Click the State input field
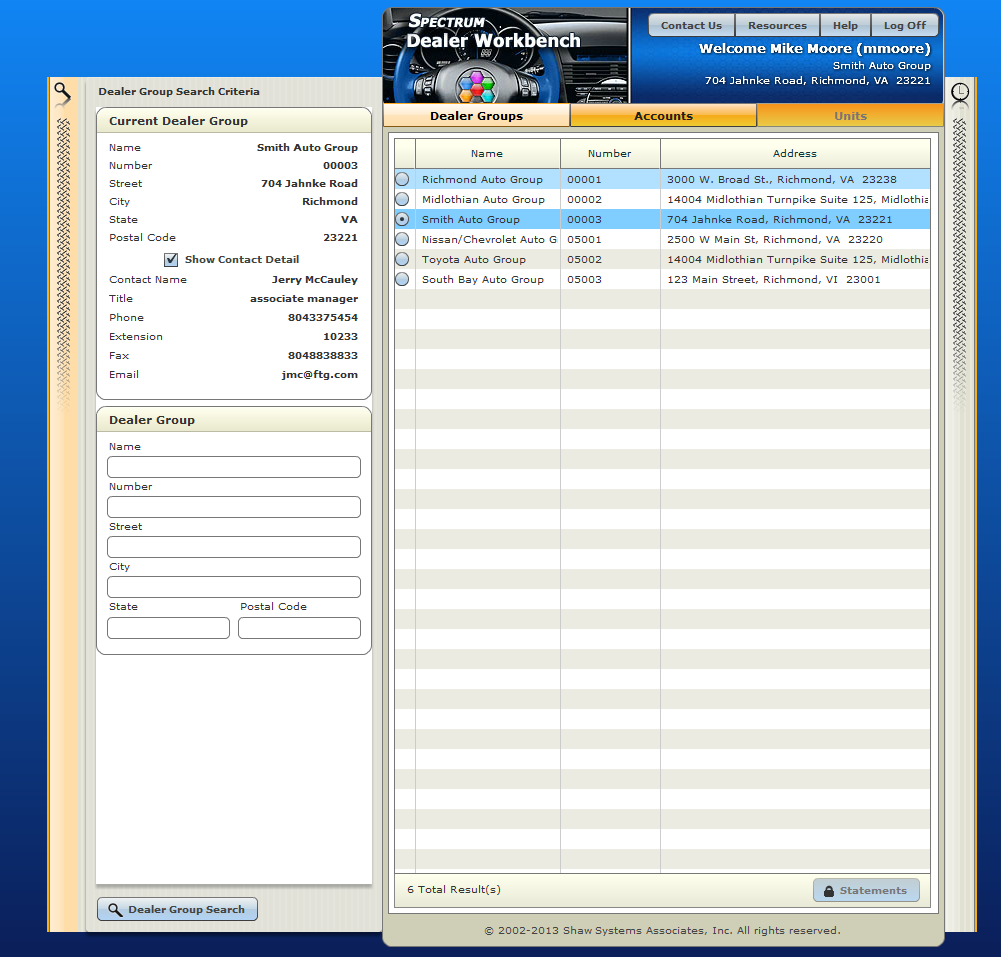 [x=169, y=628]
